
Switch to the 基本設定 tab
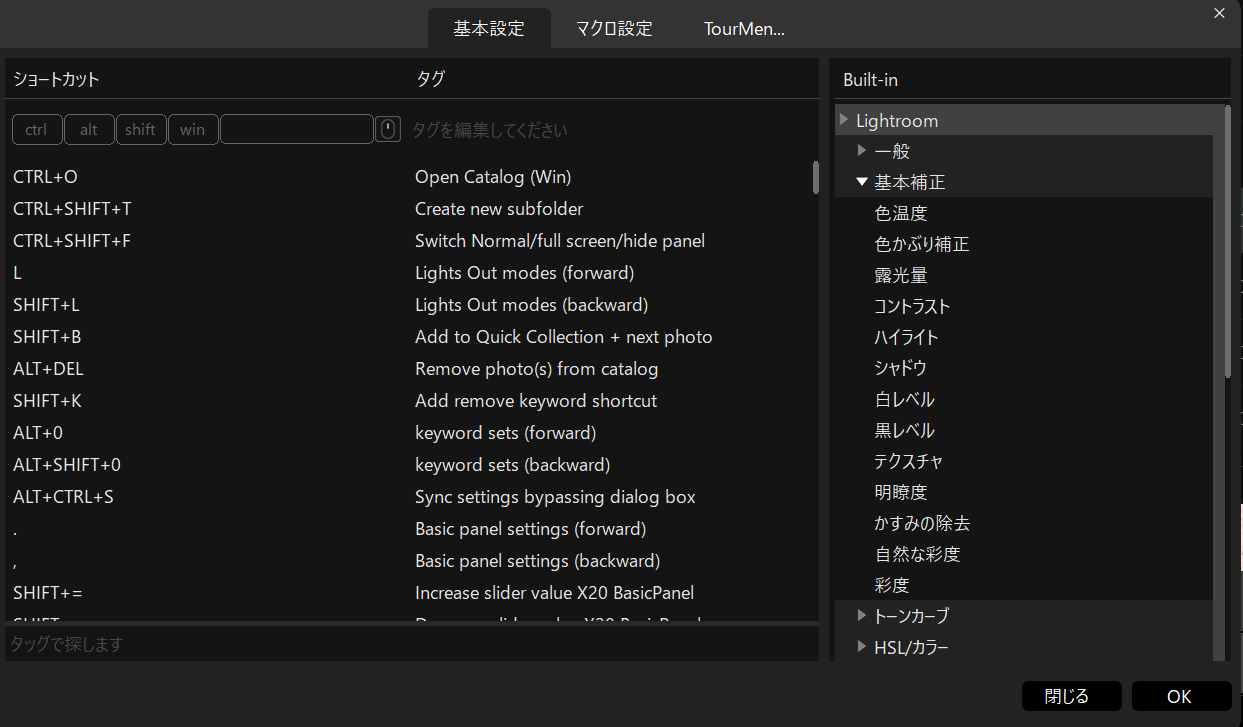[x=489, y=28]
